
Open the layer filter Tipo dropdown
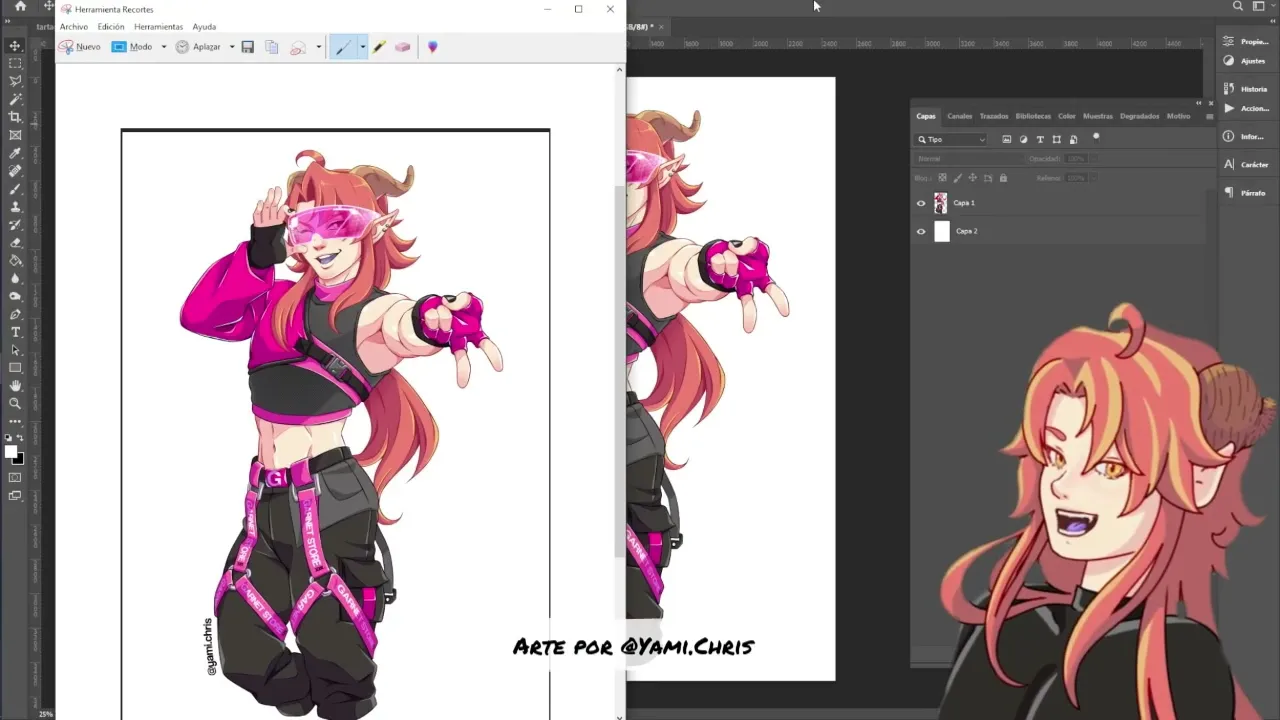[952, 140]
